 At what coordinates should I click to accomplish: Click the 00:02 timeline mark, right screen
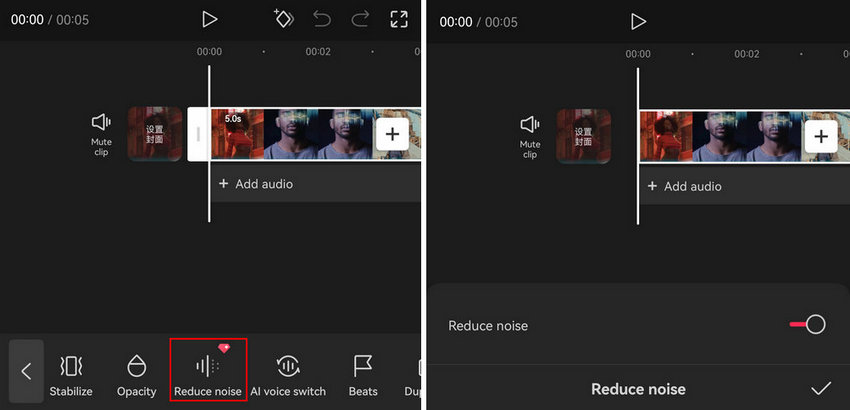click(x=746, y=54)
